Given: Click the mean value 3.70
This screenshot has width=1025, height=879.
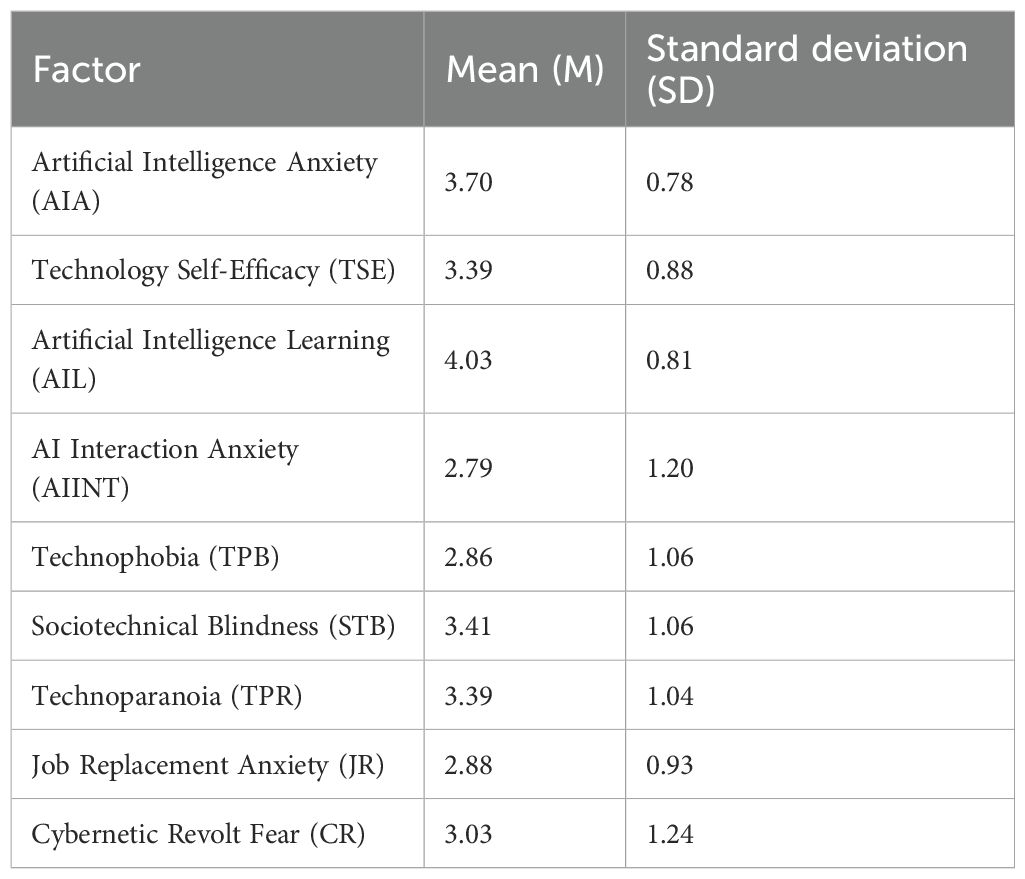Looking at the screenshot, I should pos(469,182).
